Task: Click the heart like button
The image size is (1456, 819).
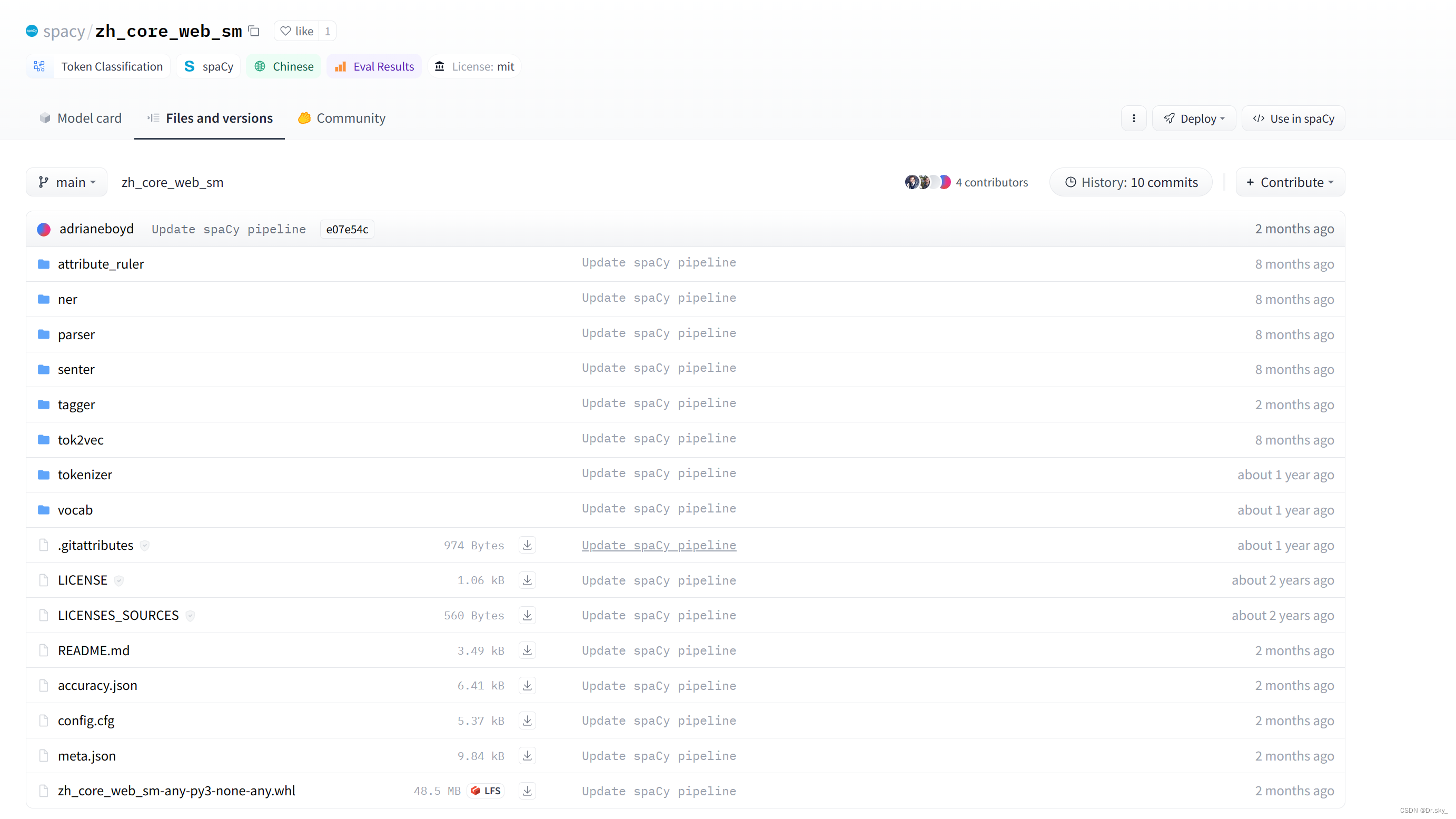Action: tap(297, 31)
